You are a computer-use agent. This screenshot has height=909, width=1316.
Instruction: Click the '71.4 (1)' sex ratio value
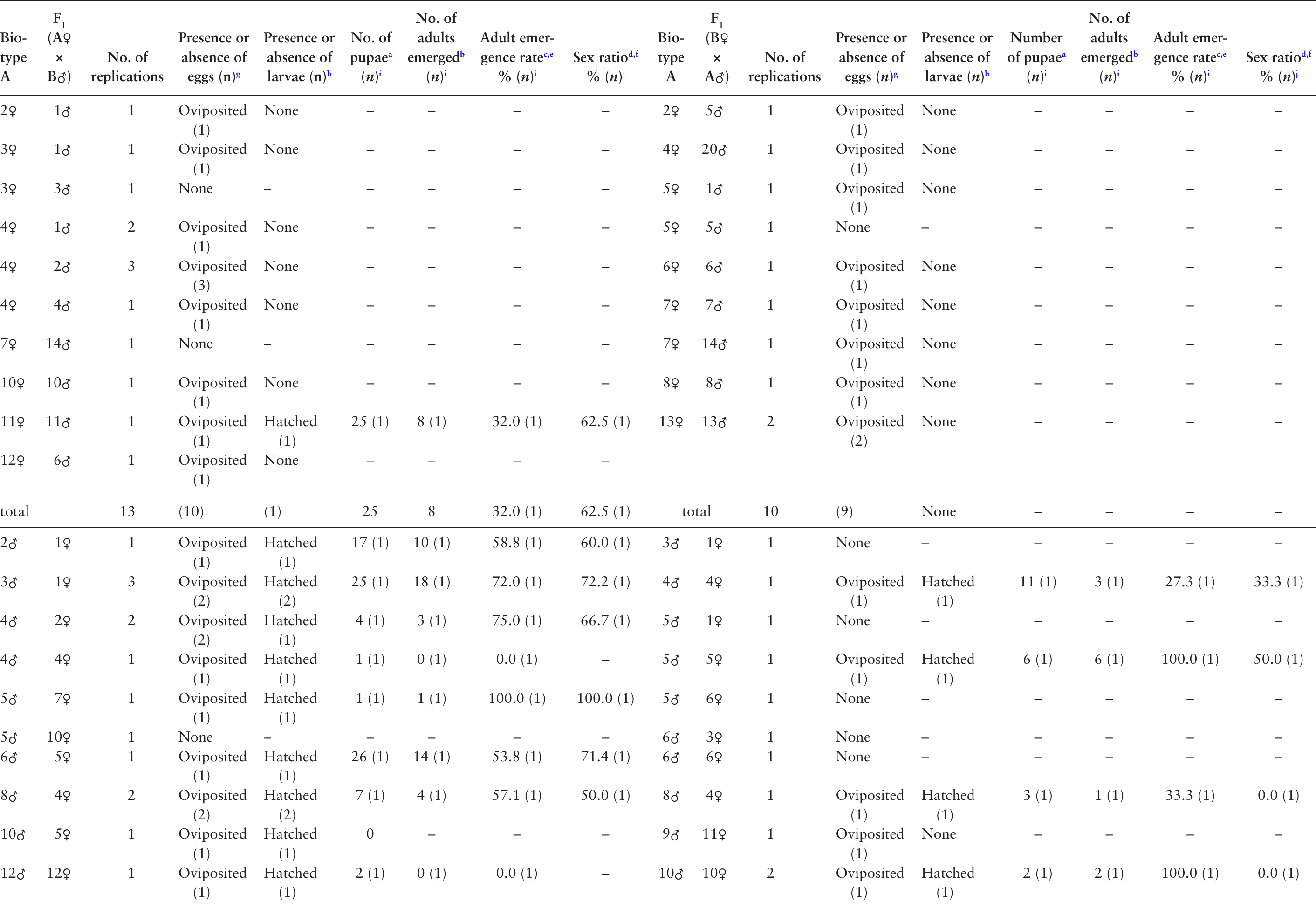(605, 757)
